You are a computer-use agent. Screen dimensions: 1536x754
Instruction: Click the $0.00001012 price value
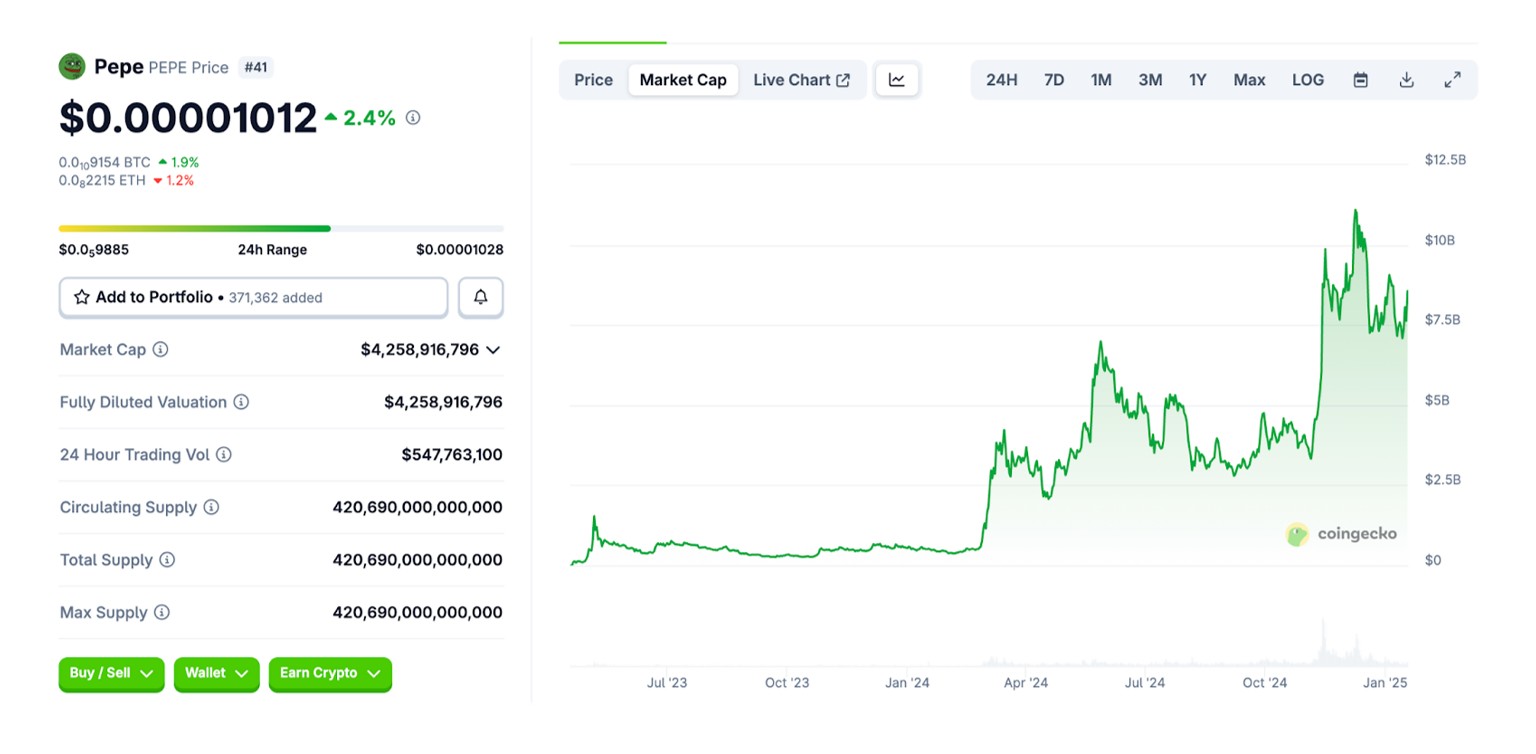click(x=188, y=118)
